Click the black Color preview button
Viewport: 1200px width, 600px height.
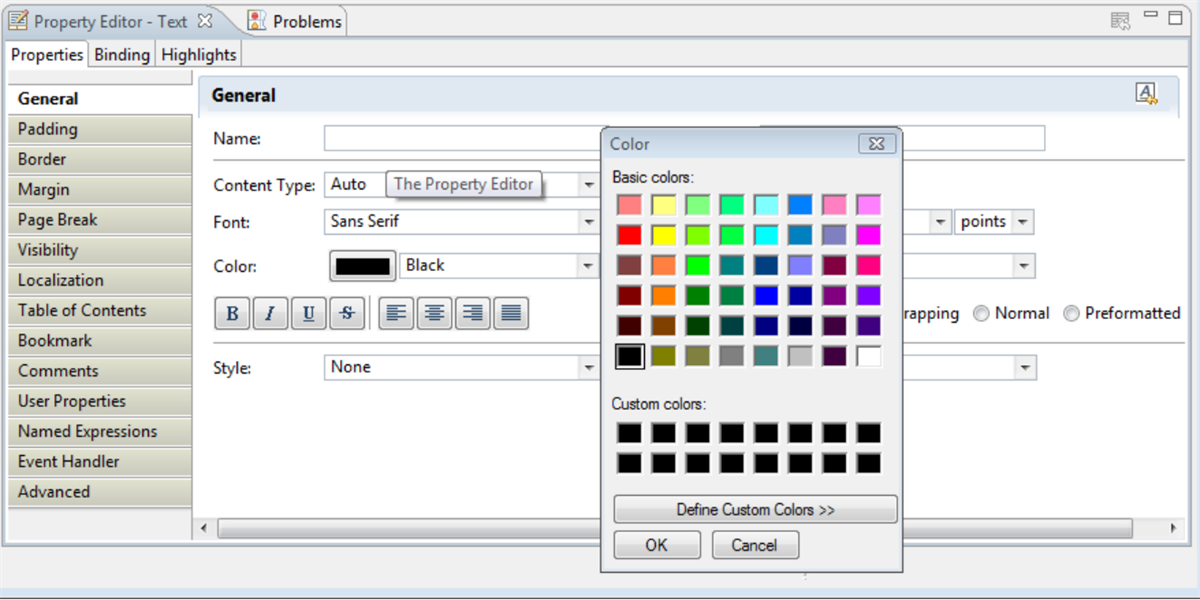point(363,266)
